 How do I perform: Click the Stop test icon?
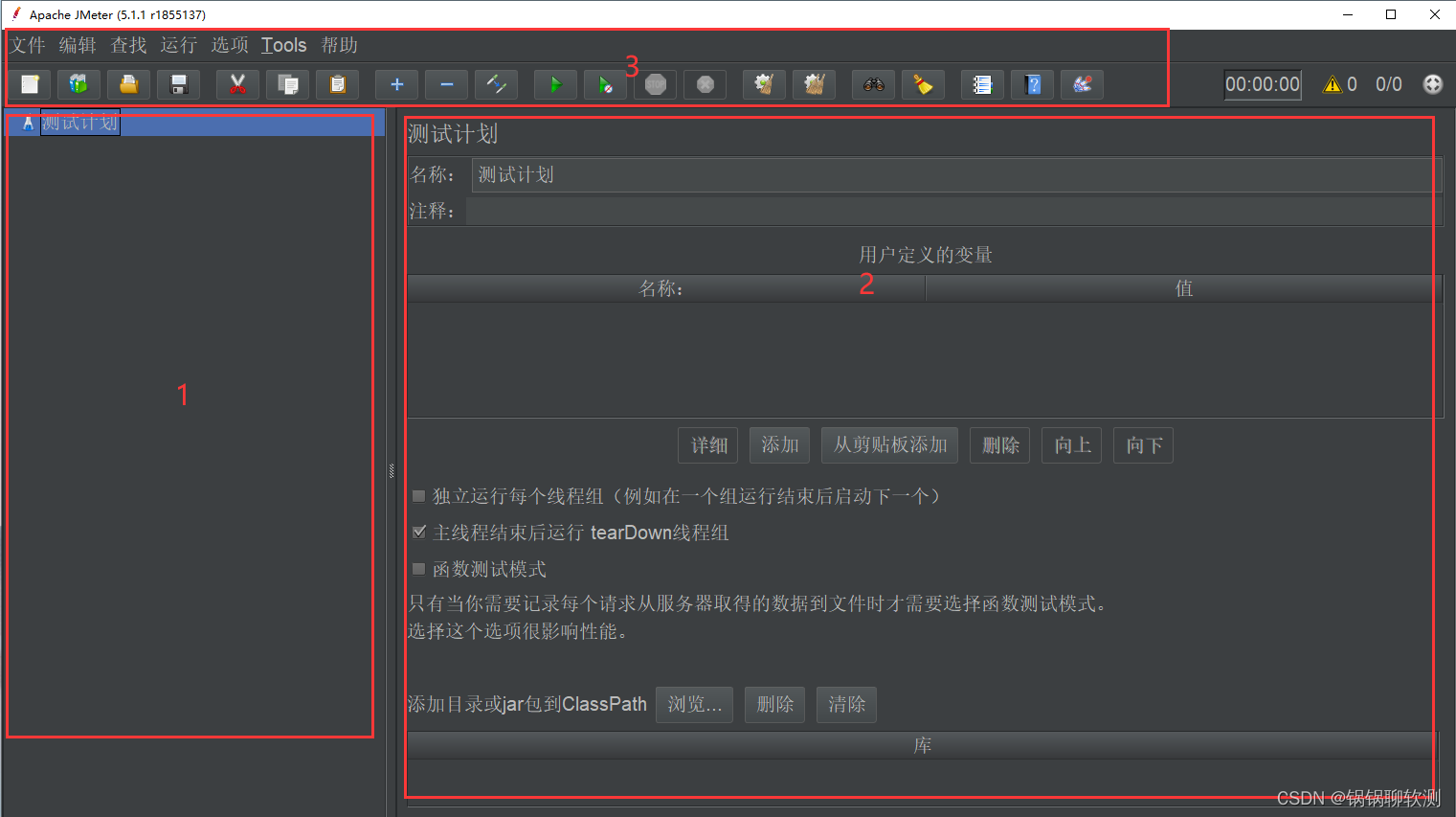click(655, 84)
